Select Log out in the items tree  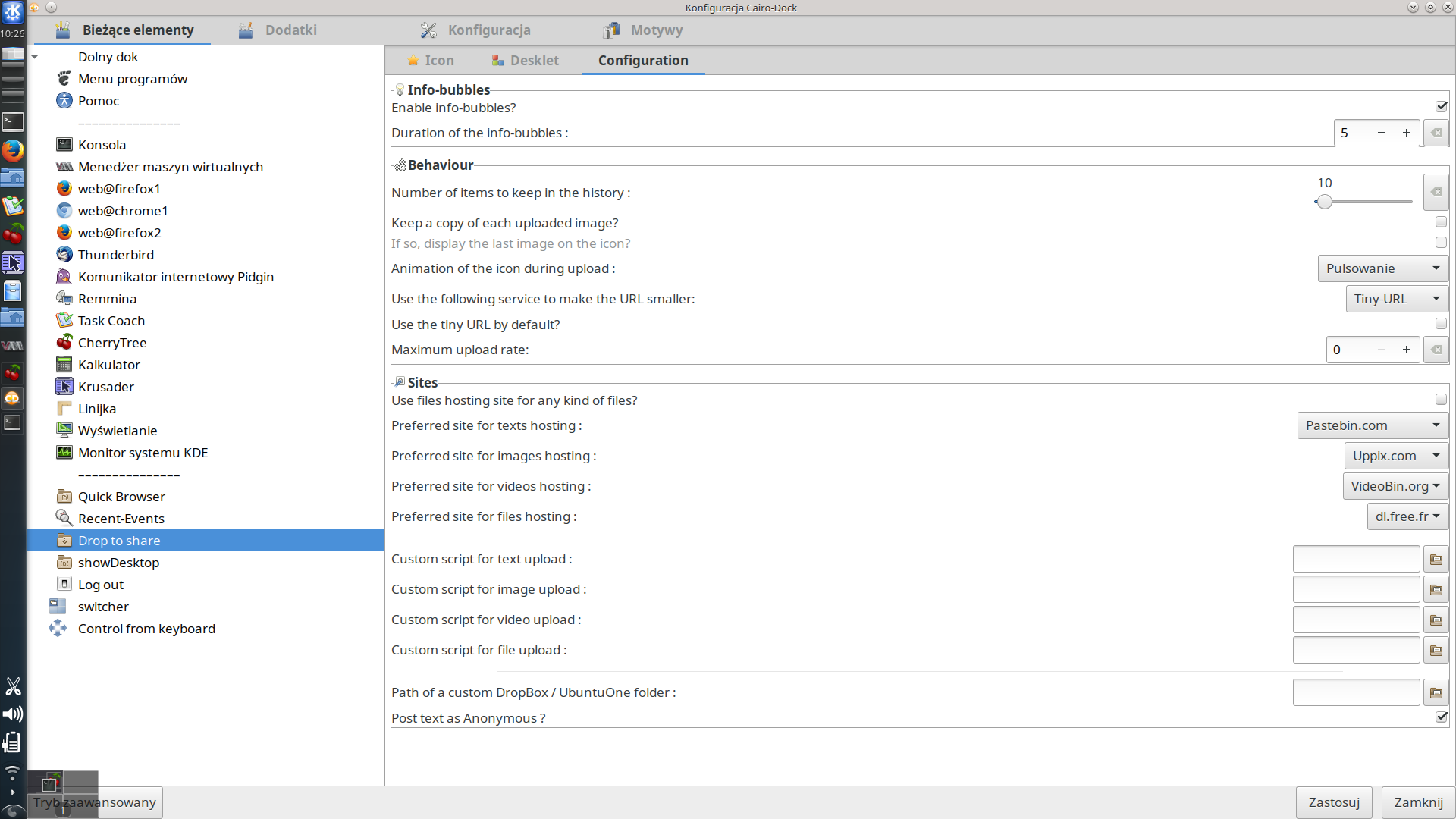[101, 585]
